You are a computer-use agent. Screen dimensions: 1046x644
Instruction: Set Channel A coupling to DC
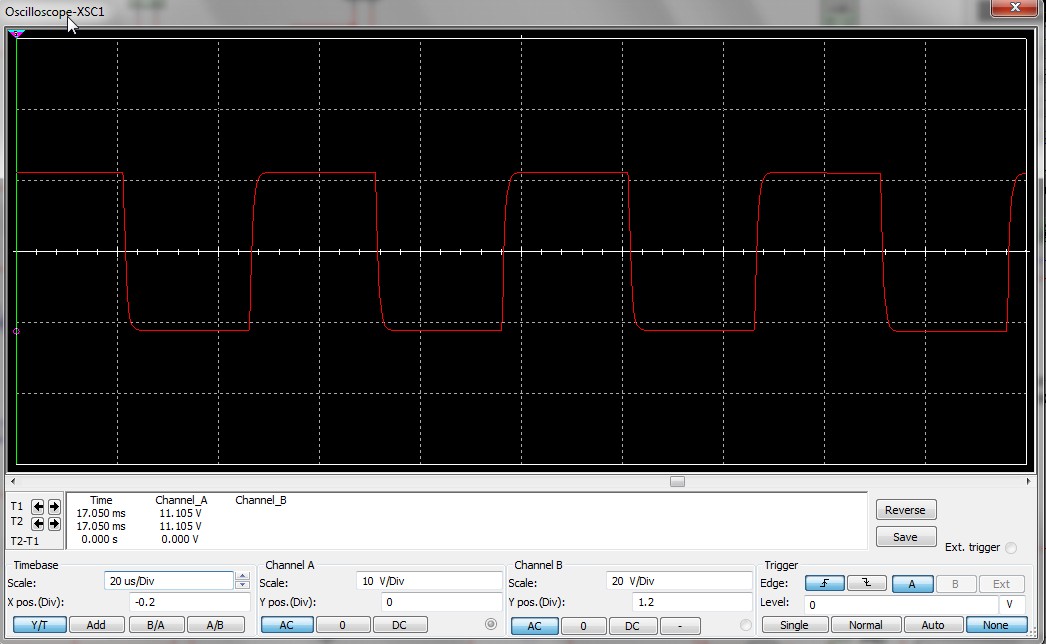tap(399, 625)
